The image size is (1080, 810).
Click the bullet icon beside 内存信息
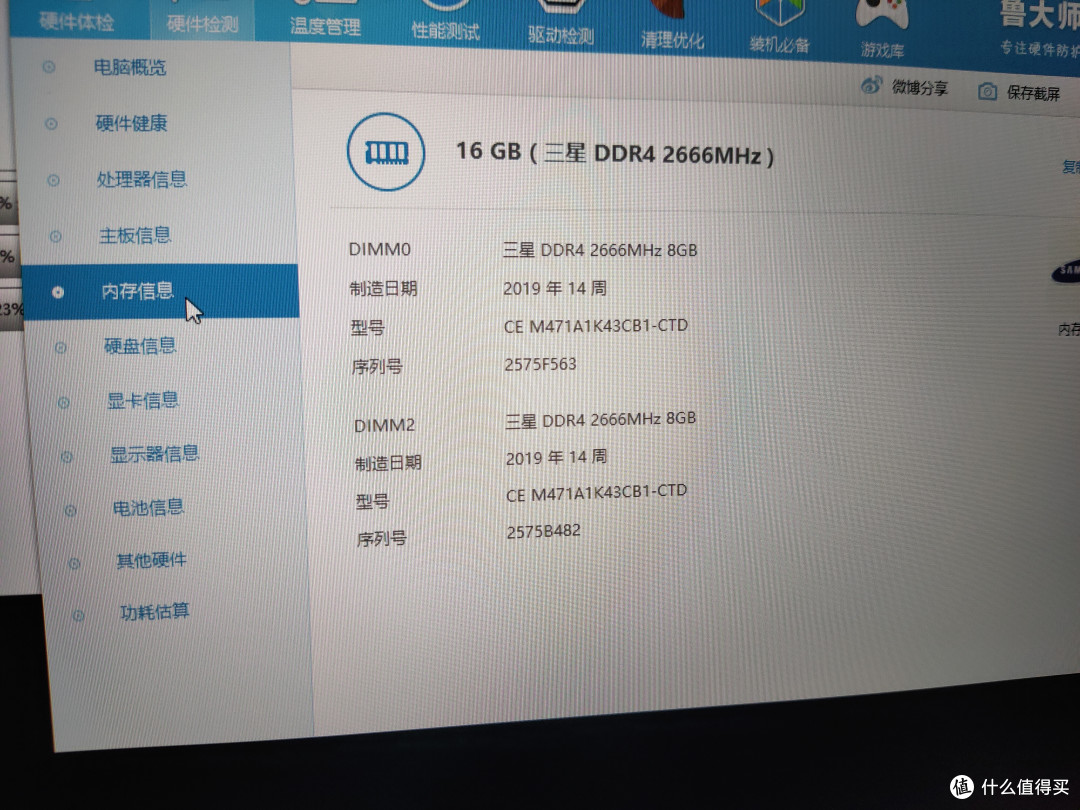point(58,293)
